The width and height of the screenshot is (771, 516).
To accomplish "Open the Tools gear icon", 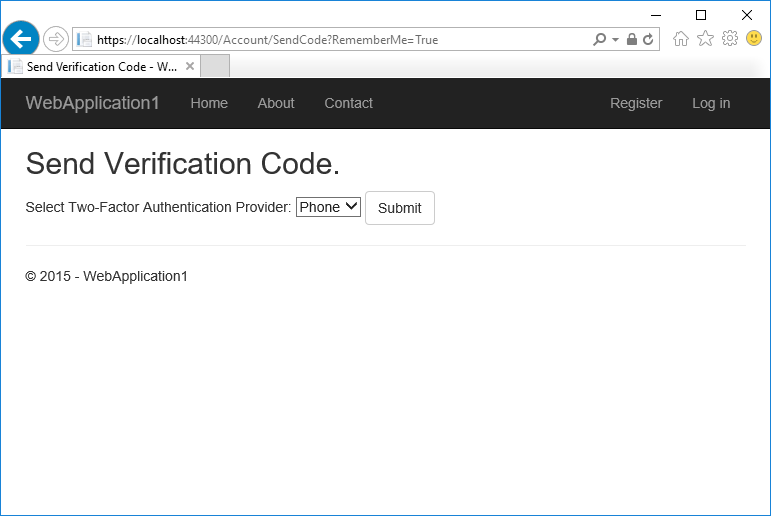I will pos(730,39).
